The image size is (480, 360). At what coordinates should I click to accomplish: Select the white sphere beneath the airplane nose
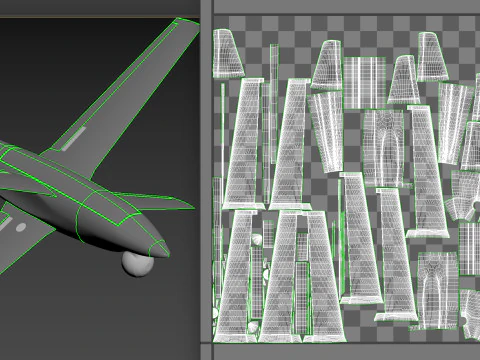tap(137, 264)
